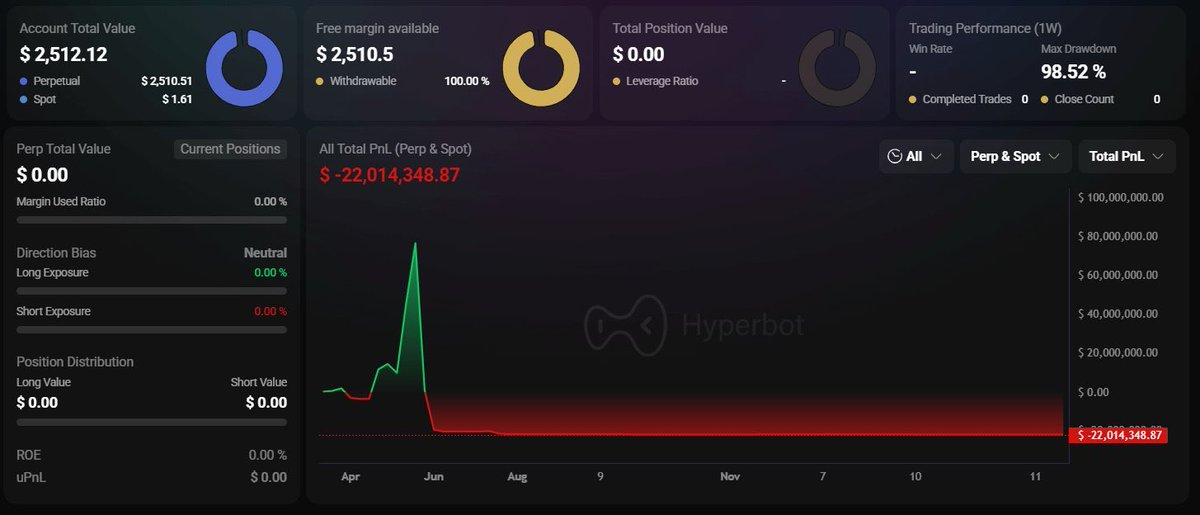Click the Short Value label

259,382
